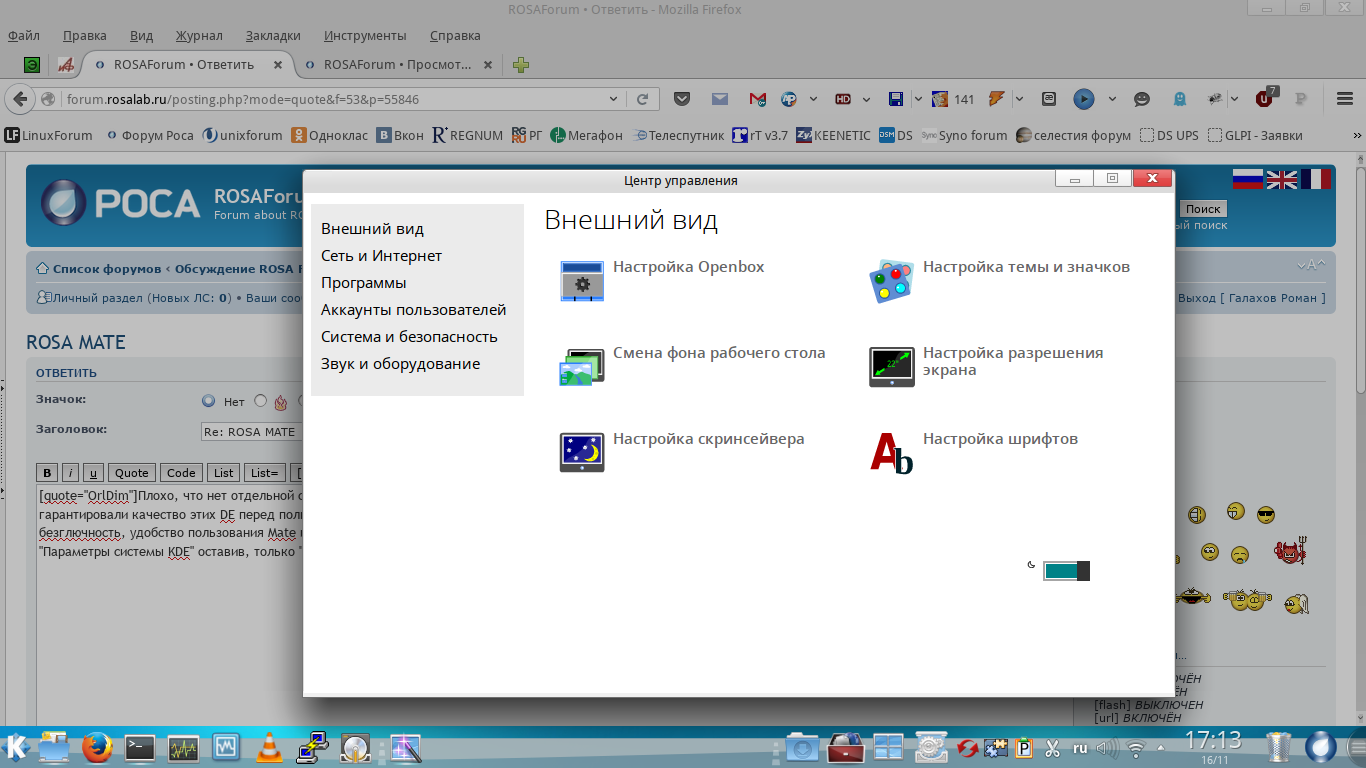Click the 'Поиск' forum search button
1366x768 pixels.
coord(1203,209)
